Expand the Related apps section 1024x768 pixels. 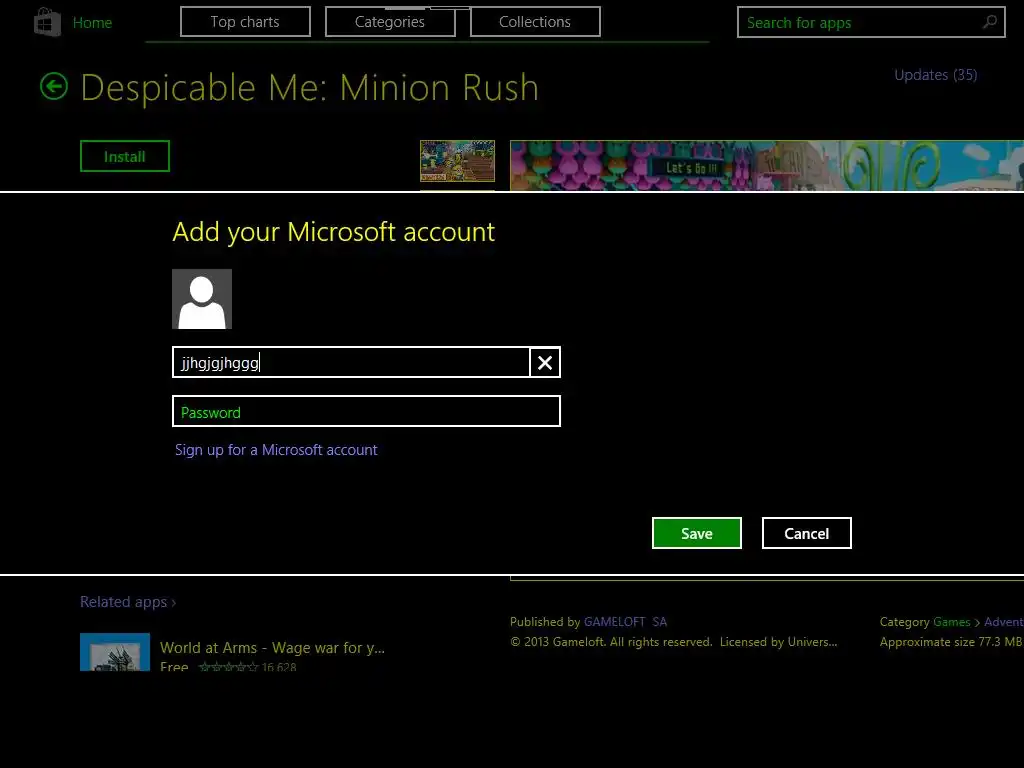128,601
